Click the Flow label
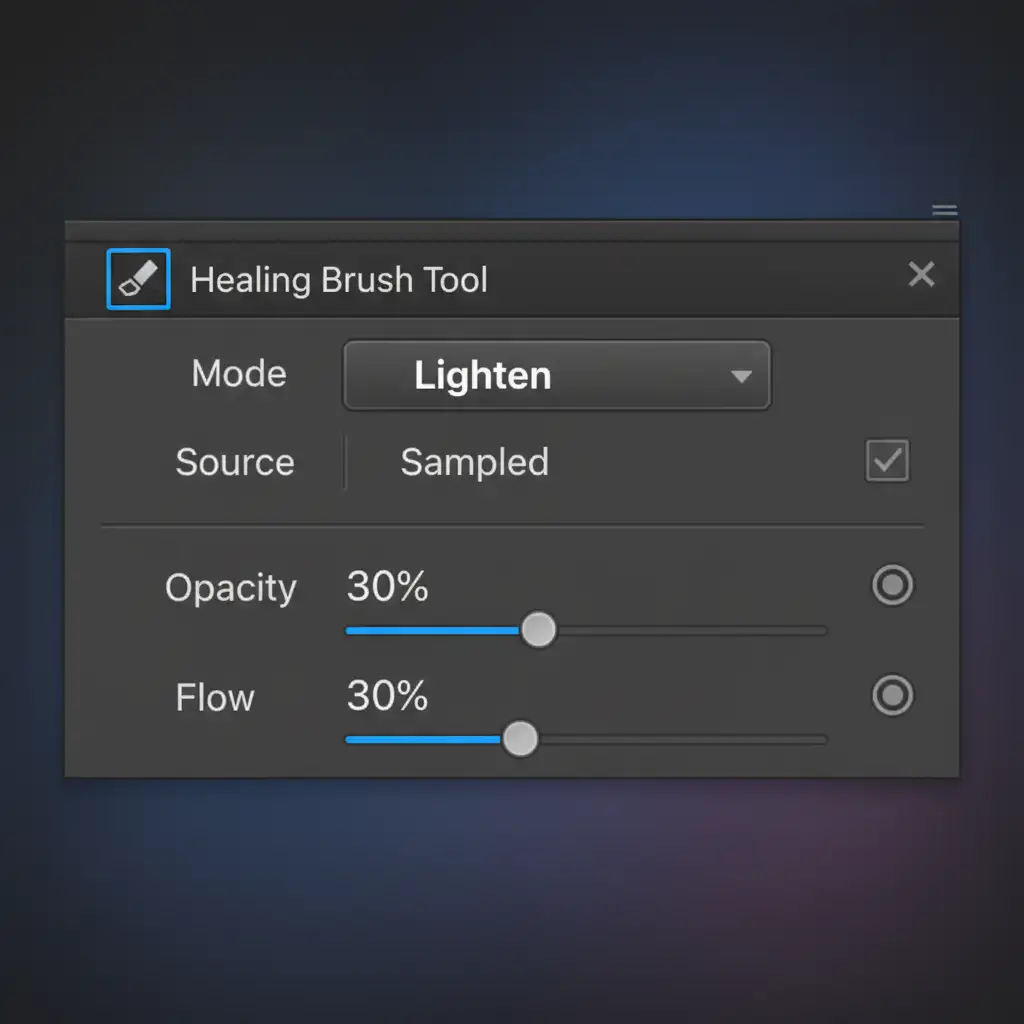The image size is (1024, 1024). tap(215, 696)
